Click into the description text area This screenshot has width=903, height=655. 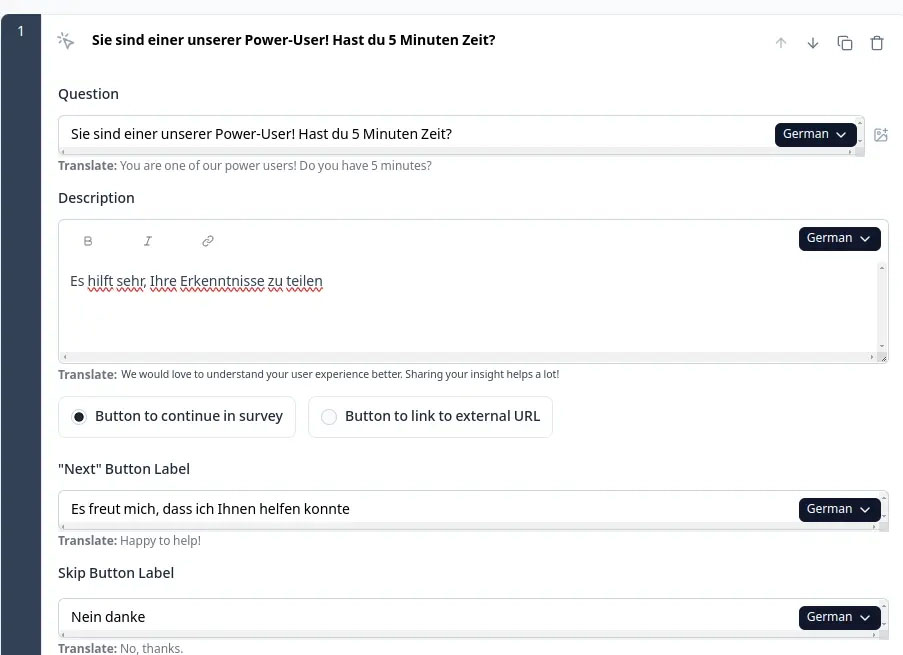(468, 305)
